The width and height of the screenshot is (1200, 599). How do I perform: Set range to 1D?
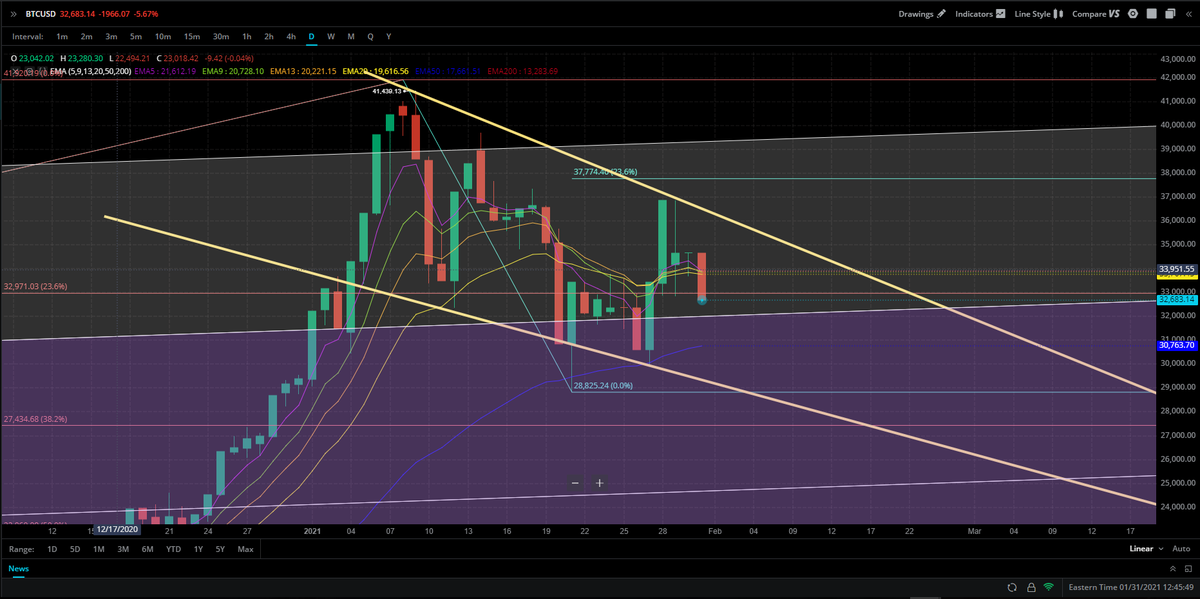pyautogui.click(x=52, y=549)
